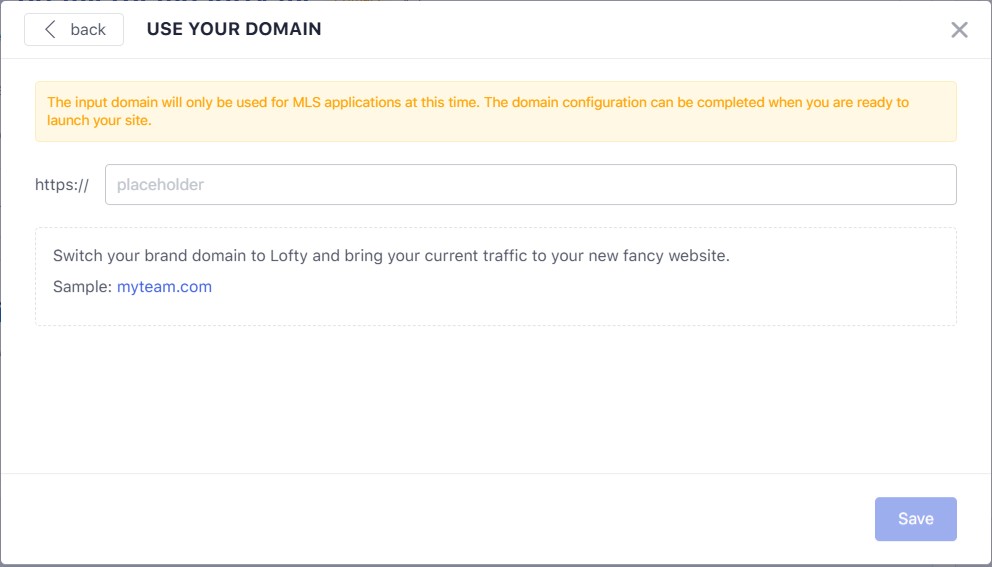Close the Use Your Domain dialog

[x=959, y=30]
